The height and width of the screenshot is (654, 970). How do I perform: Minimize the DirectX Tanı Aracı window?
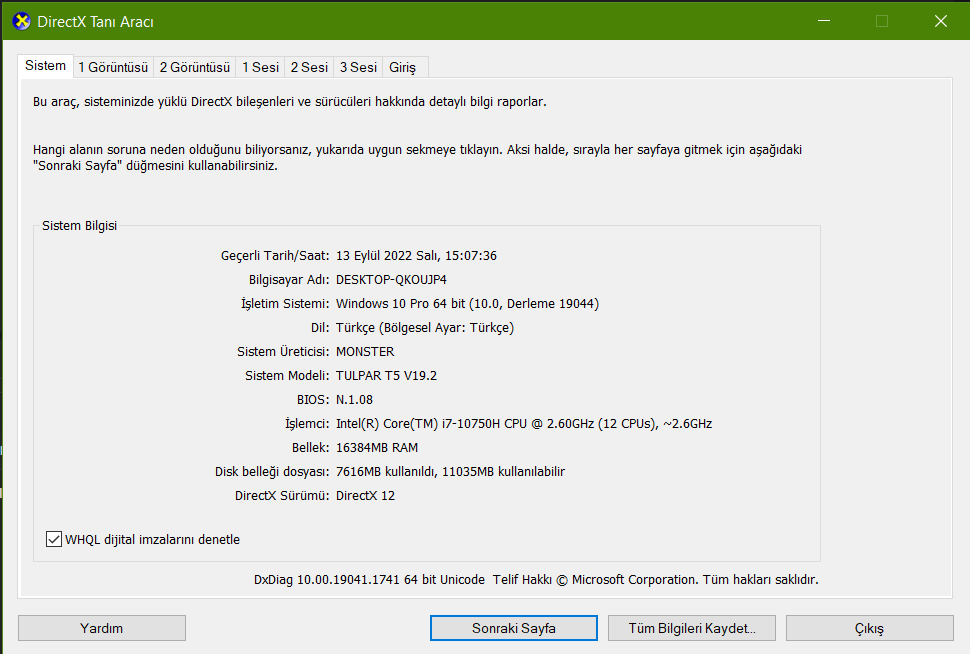pos(824,21)
